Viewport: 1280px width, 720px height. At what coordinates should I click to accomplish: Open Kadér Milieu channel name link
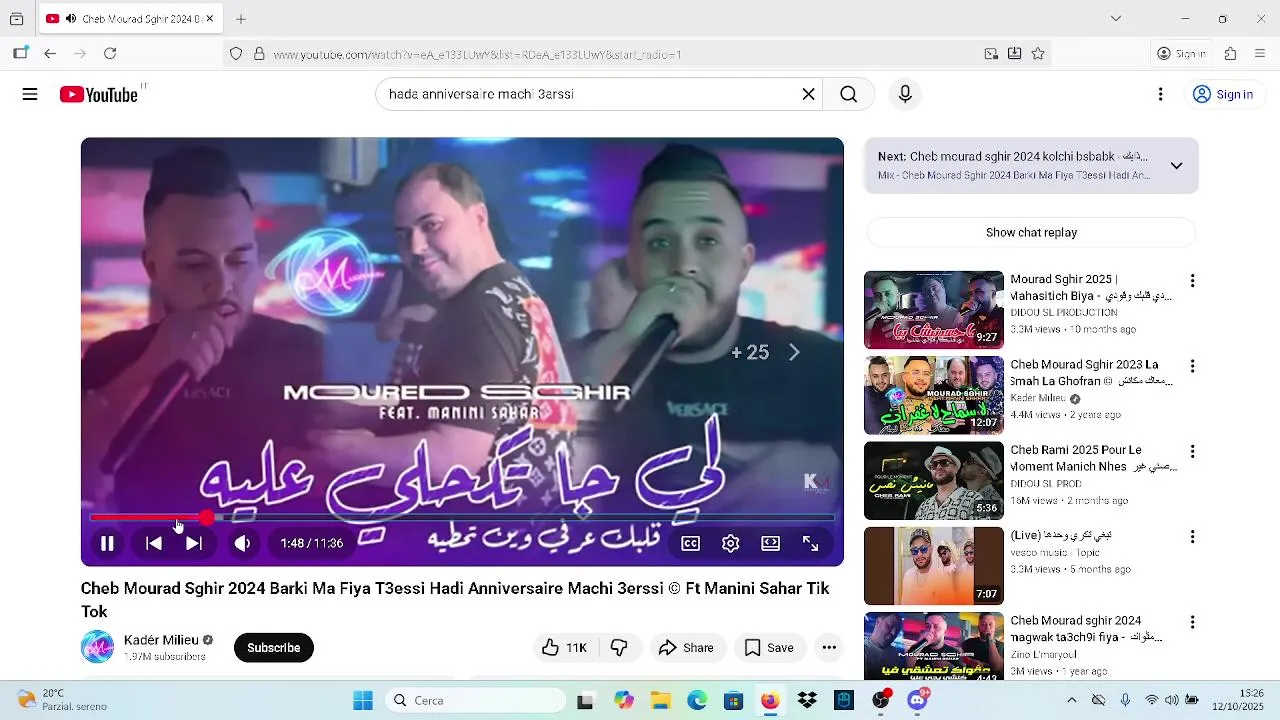point(161,640)
